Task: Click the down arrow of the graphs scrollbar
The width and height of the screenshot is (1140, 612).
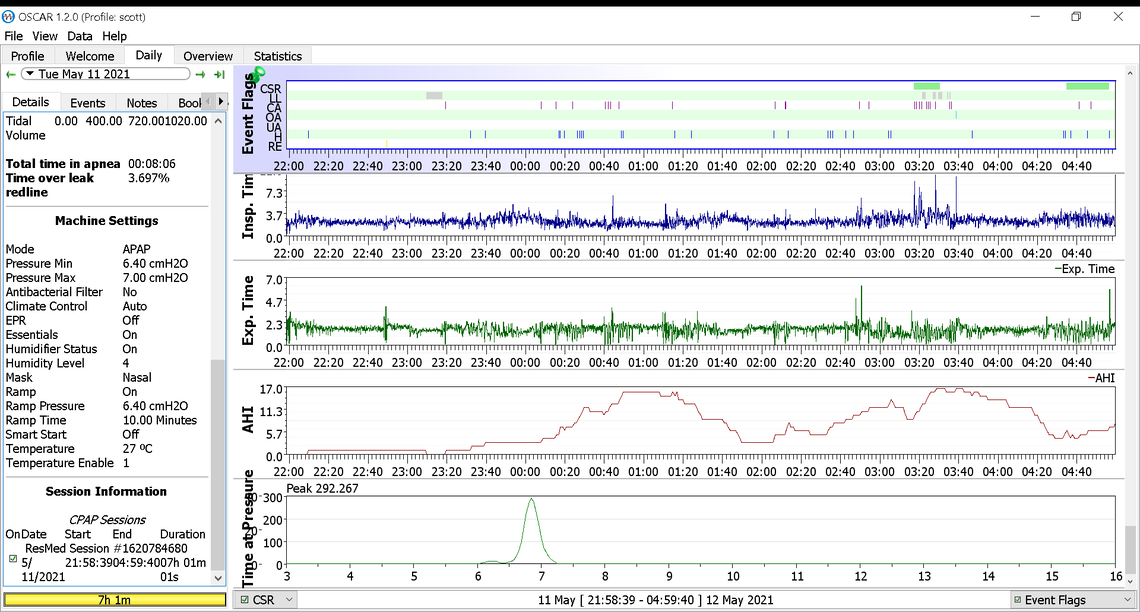Action: point(1131,579)
